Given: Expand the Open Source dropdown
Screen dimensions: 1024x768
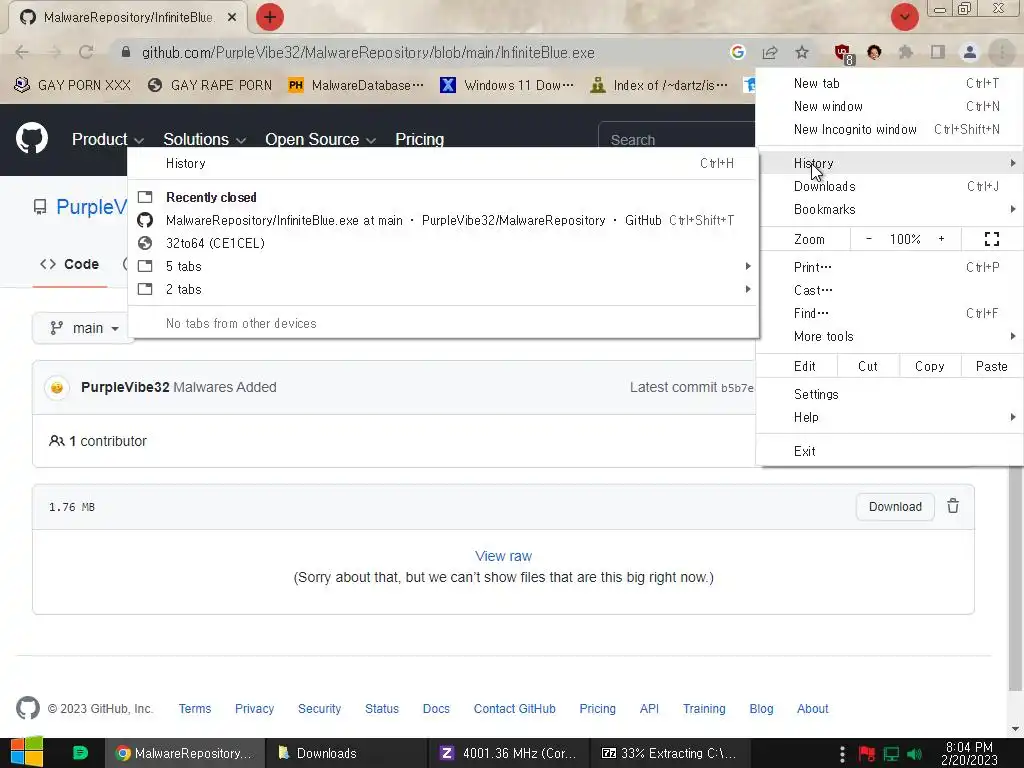Looking at the screenshot, I should [x=320, y=139].
